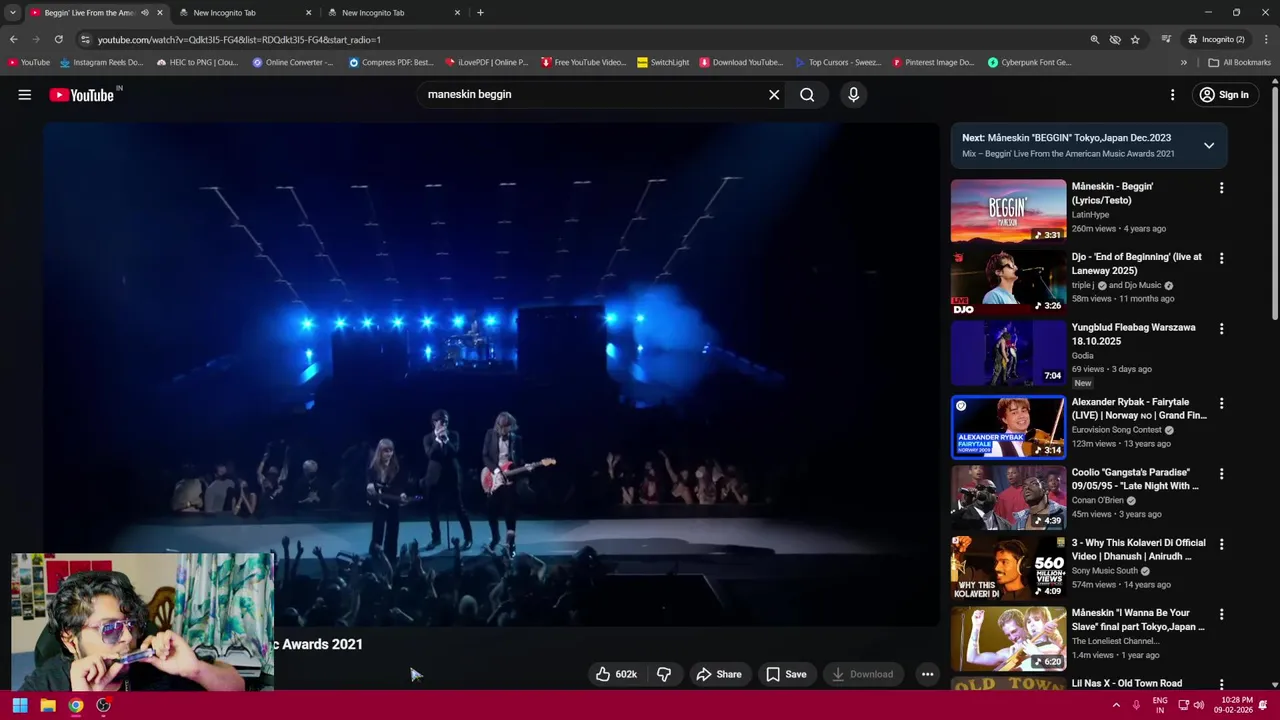Click the Download button
The image size is (1280, 720).
pos(863,674)
